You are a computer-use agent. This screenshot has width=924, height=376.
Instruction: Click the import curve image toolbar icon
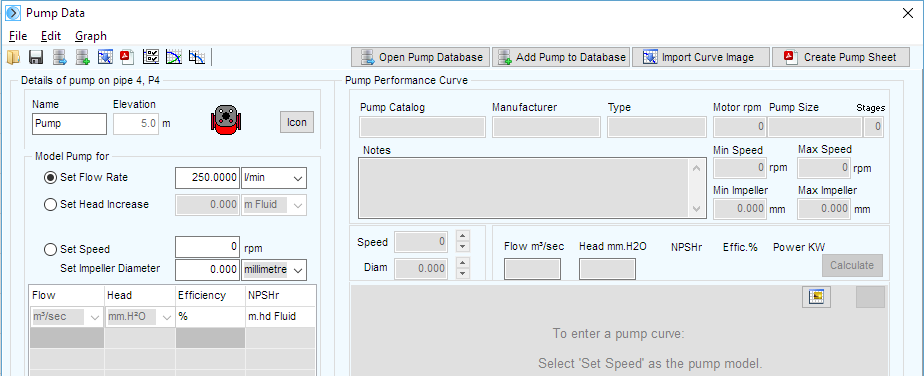coord(105,57)
